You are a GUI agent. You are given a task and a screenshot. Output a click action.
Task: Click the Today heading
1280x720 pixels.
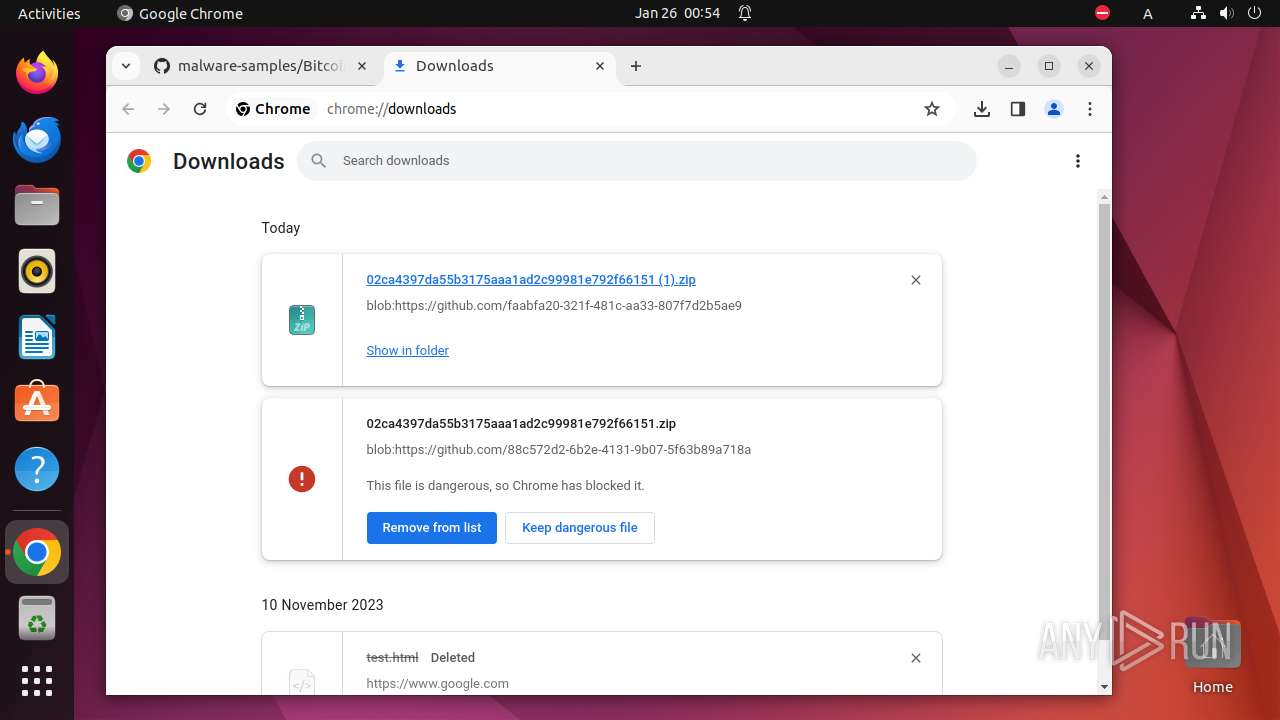[280, 228]
